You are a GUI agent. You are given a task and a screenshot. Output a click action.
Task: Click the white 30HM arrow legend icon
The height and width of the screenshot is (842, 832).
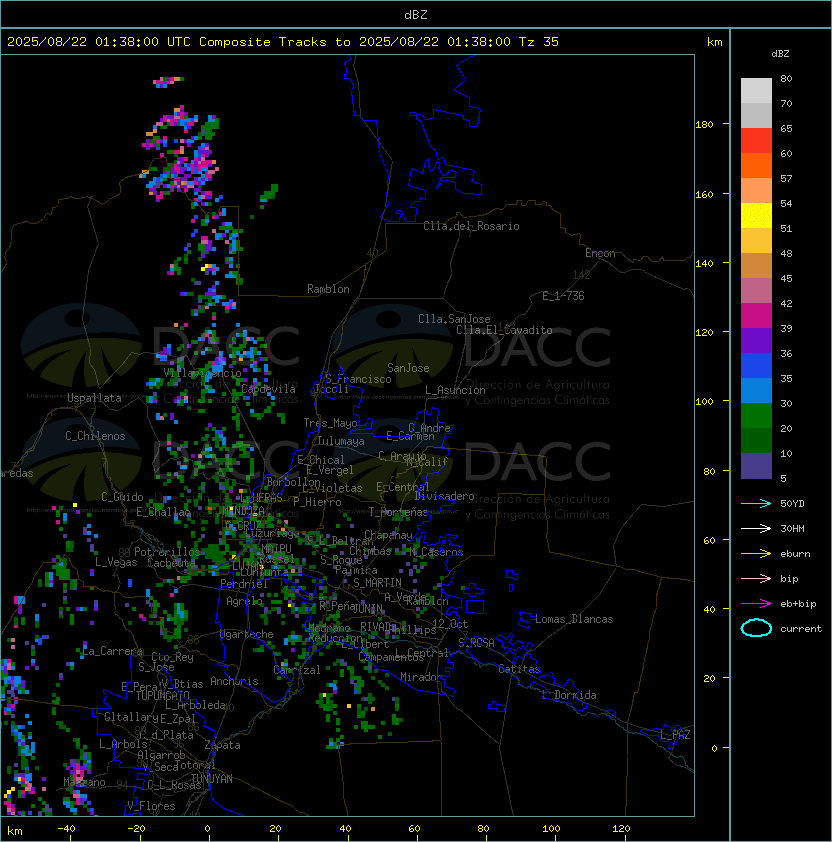coord(756,528)
